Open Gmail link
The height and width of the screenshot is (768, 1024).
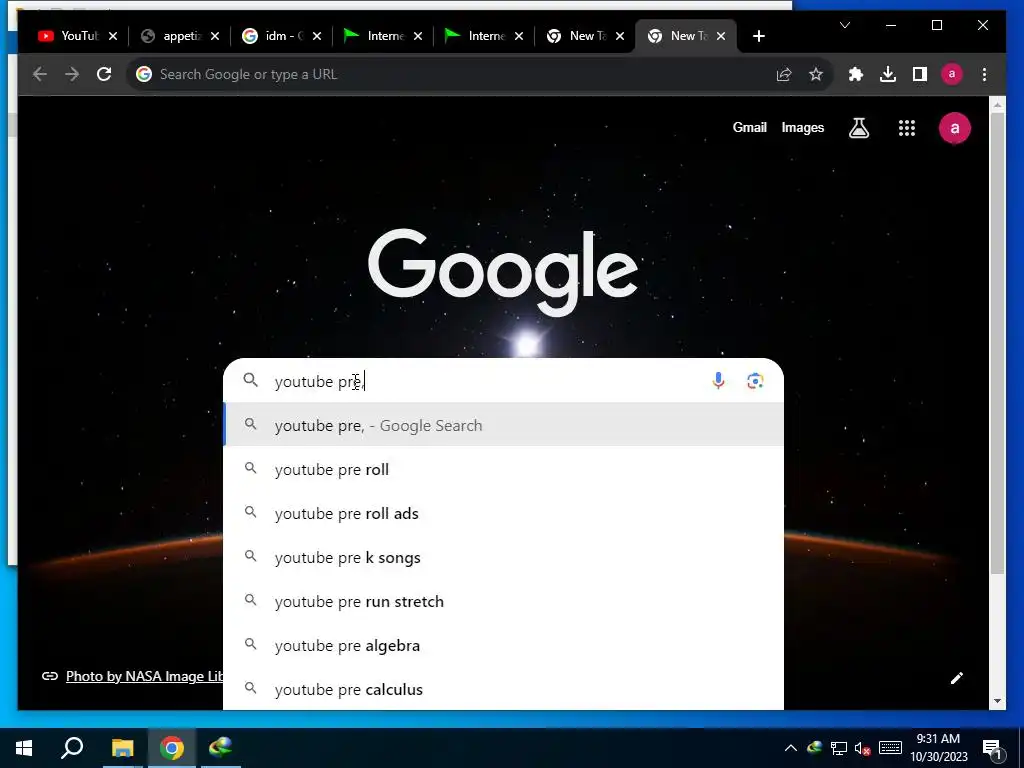pos(749,127)
